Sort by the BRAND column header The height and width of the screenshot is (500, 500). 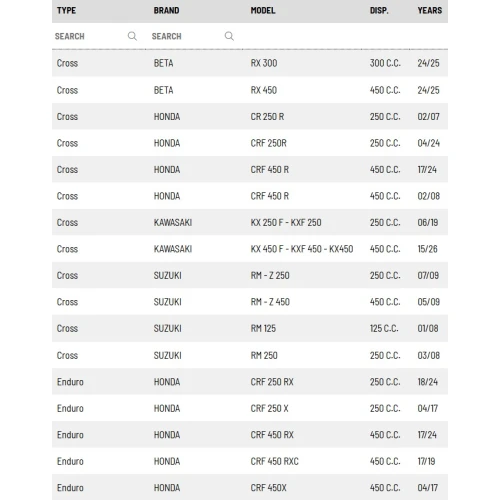pos(166,10)
